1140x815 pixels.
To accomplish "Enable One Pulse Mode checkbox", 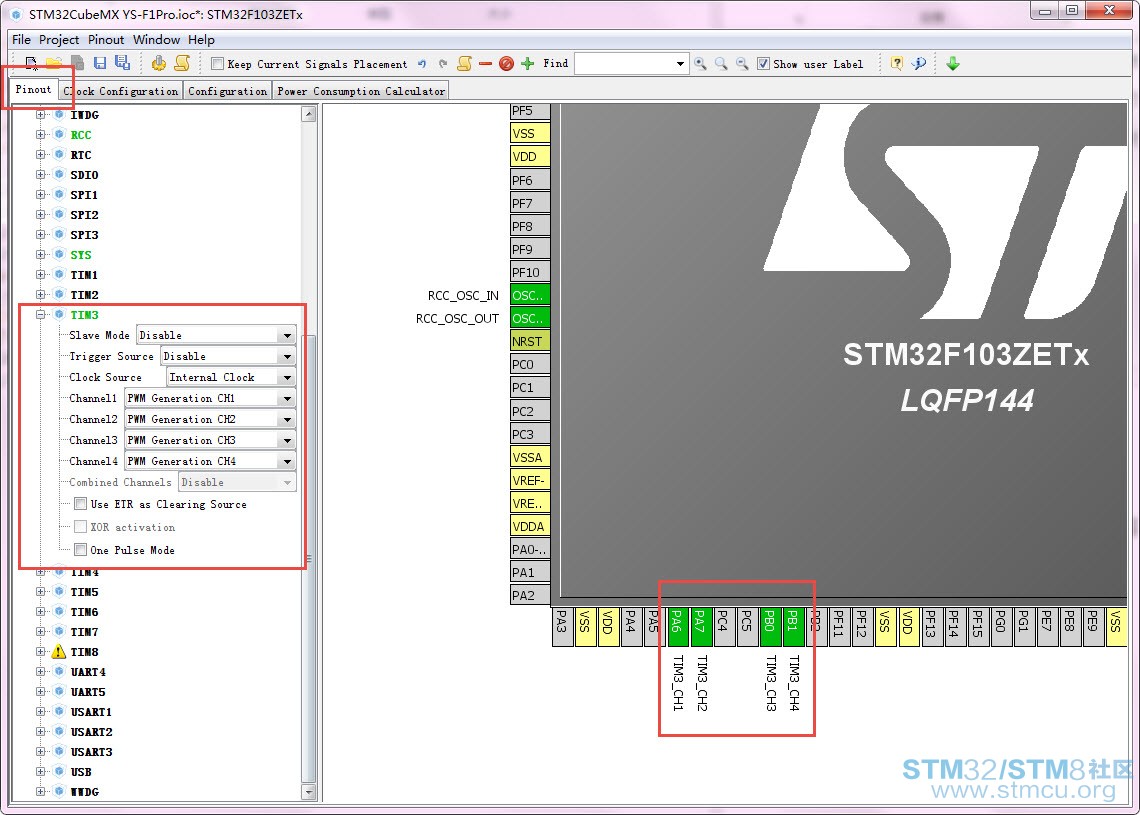I will click(81, 550).
